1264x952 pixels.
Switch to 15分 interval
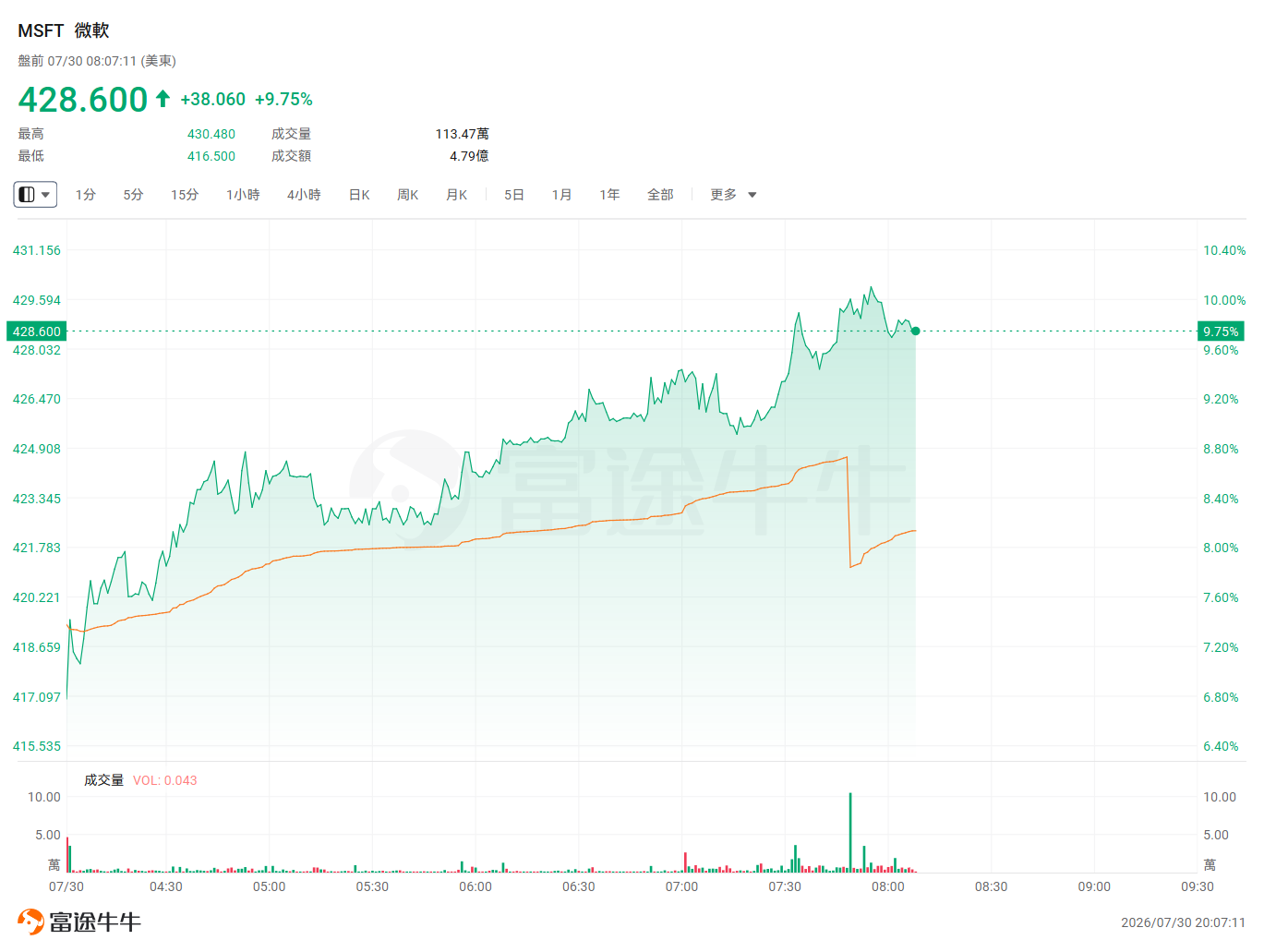click(185, 195)
